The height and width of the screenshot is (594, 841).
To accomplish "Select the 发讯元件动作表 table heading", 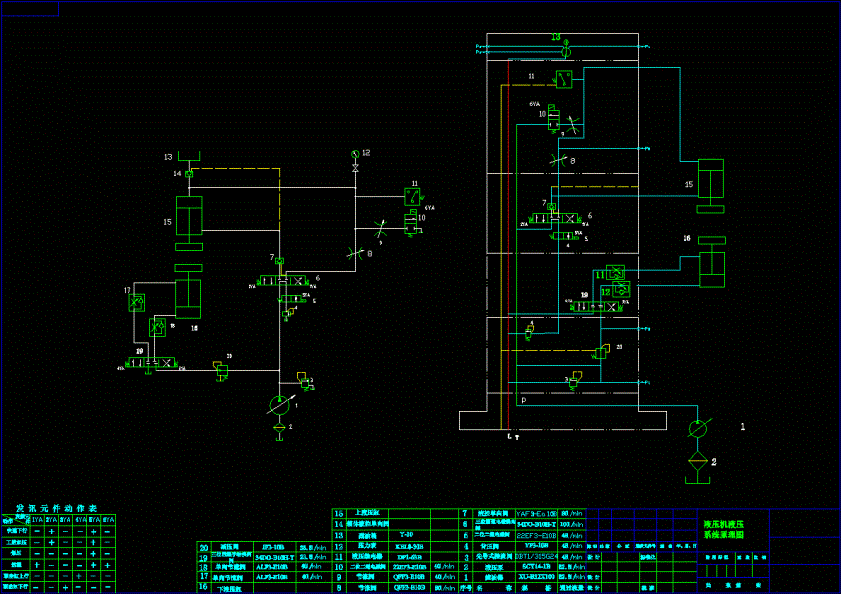I will click(x=56, y=508).
